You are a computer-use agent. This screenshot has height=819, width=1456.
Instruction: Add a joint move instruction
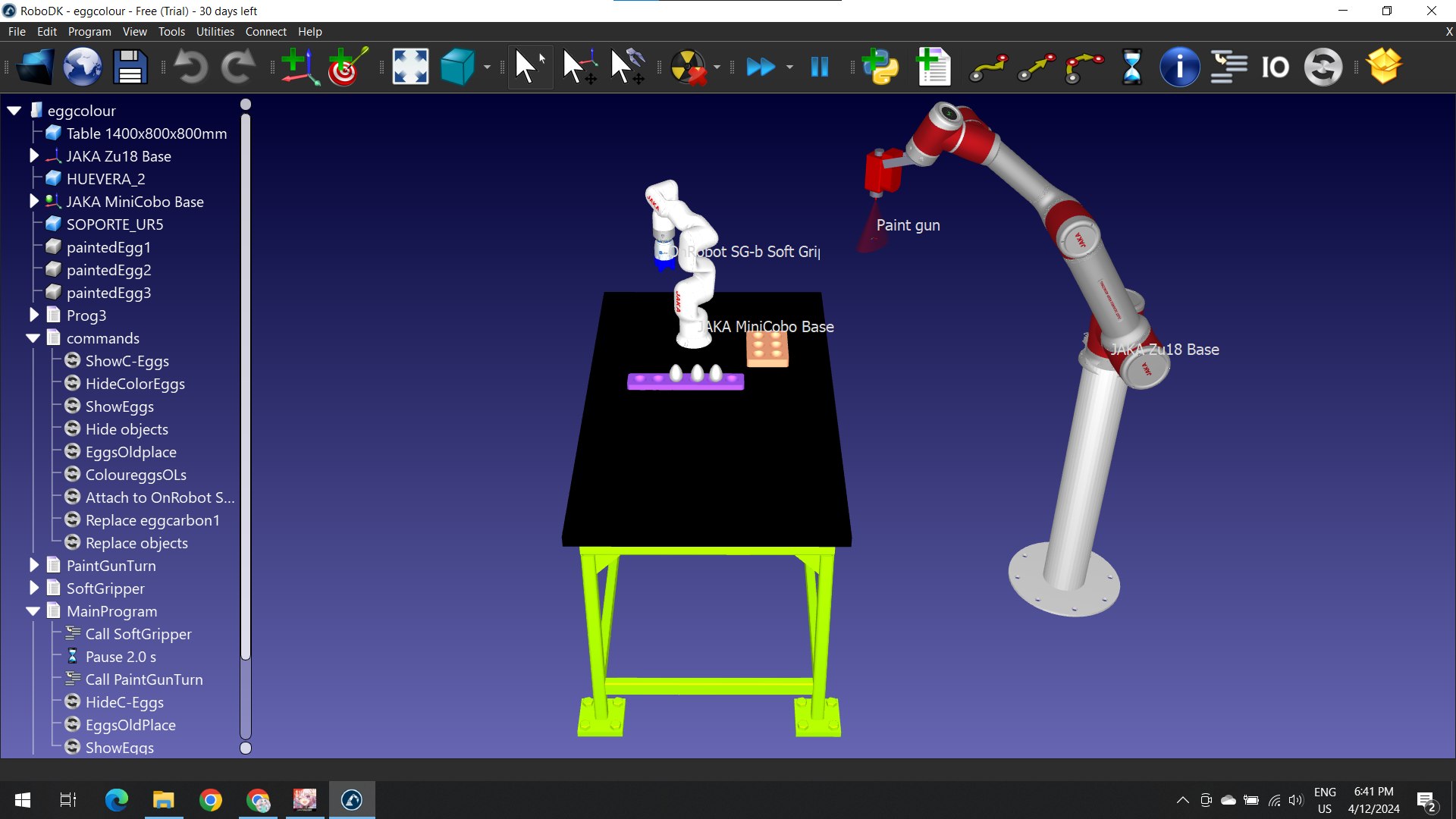coord(988,67)
